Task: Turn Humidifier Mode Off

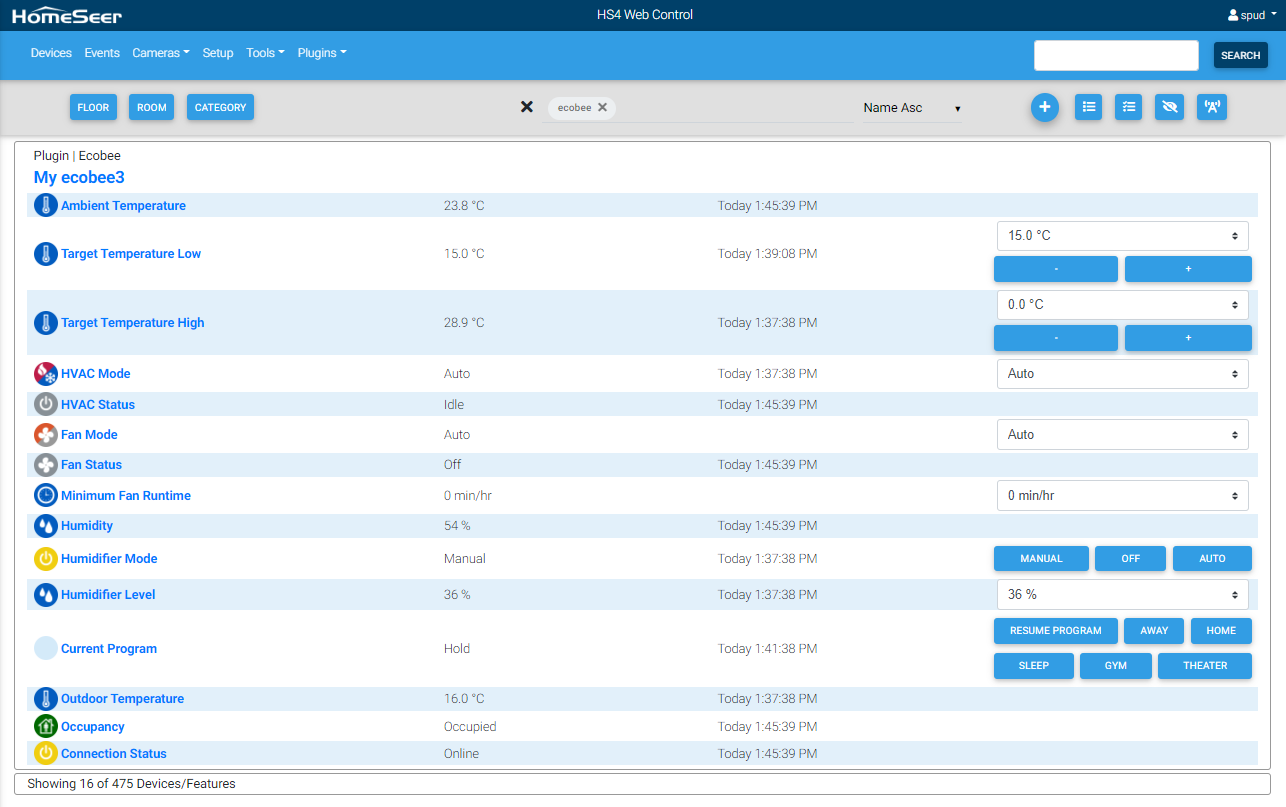Action: pyautogui.click(x=1130, y=559)
